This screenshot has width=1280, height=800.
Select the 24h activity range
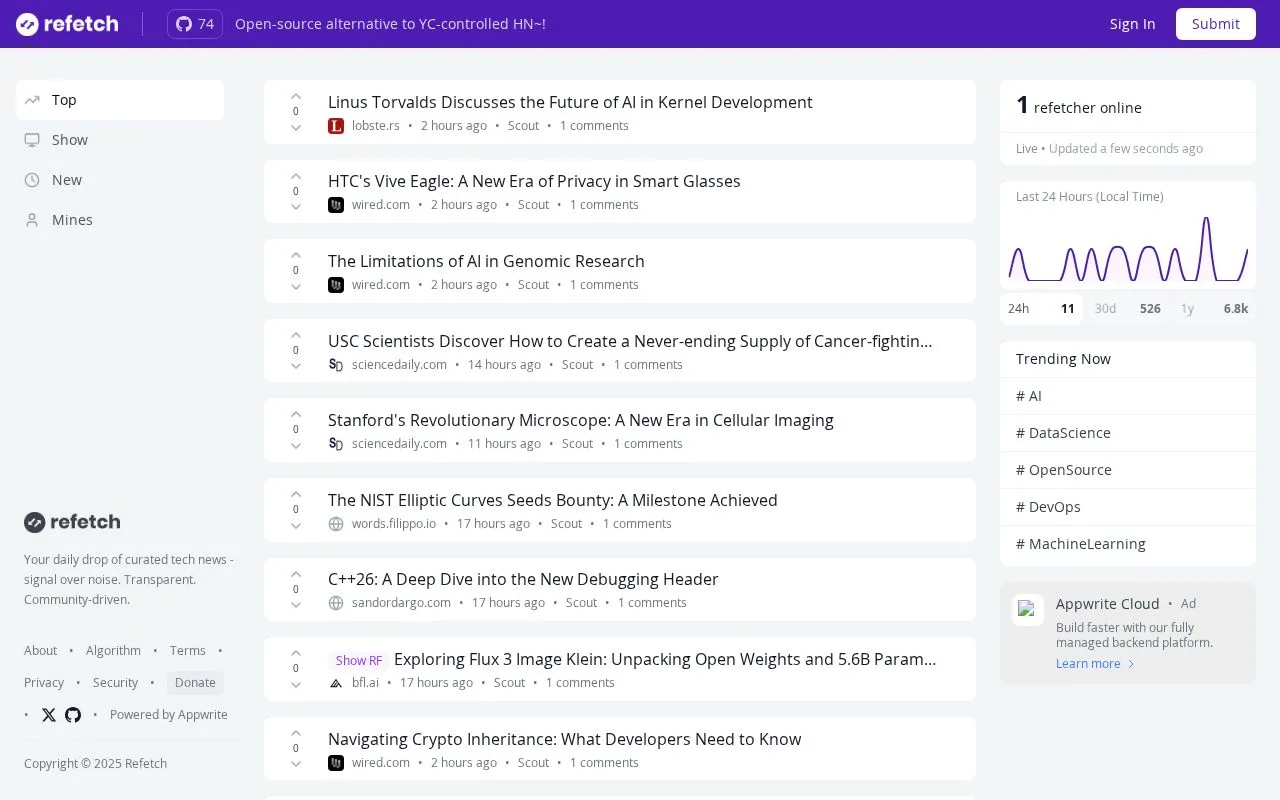coord(1042,309)
